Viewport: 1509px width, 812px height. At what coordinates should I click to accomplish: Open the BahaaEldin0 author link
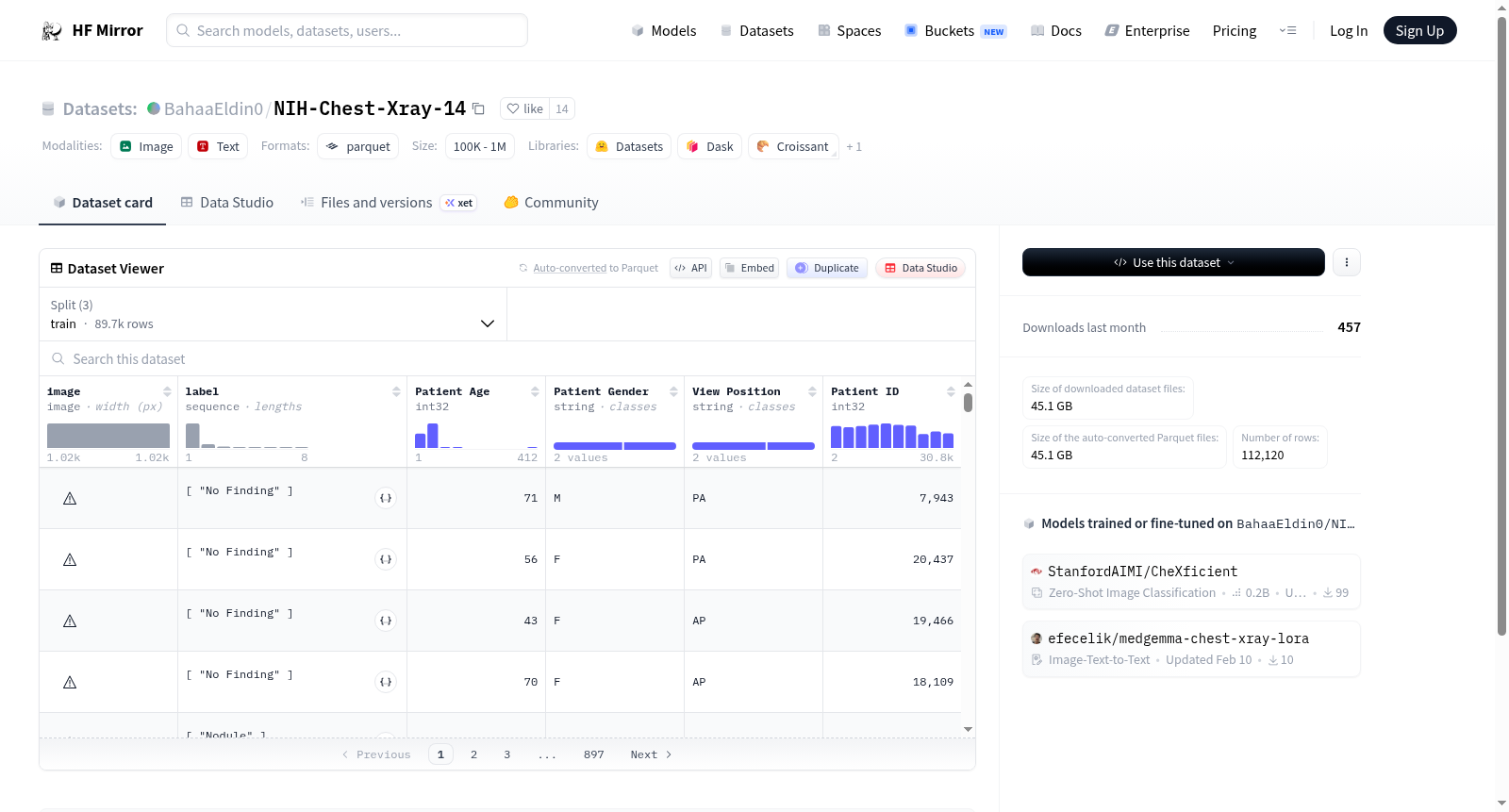(213, 109)
